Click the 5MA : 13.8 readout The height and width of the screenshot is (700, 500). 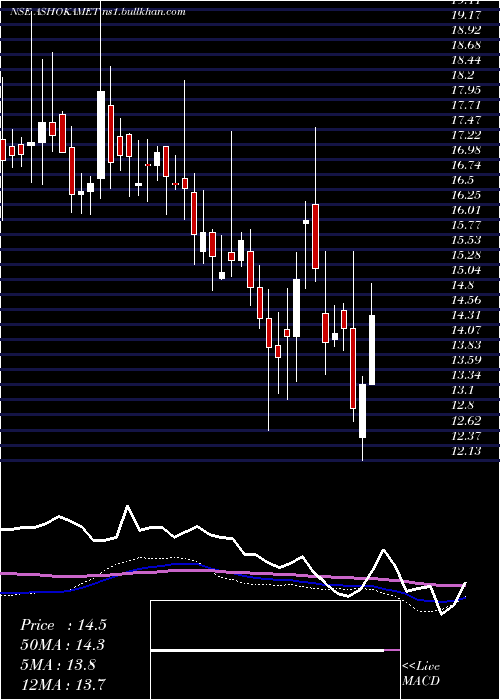tap(58, 665)
